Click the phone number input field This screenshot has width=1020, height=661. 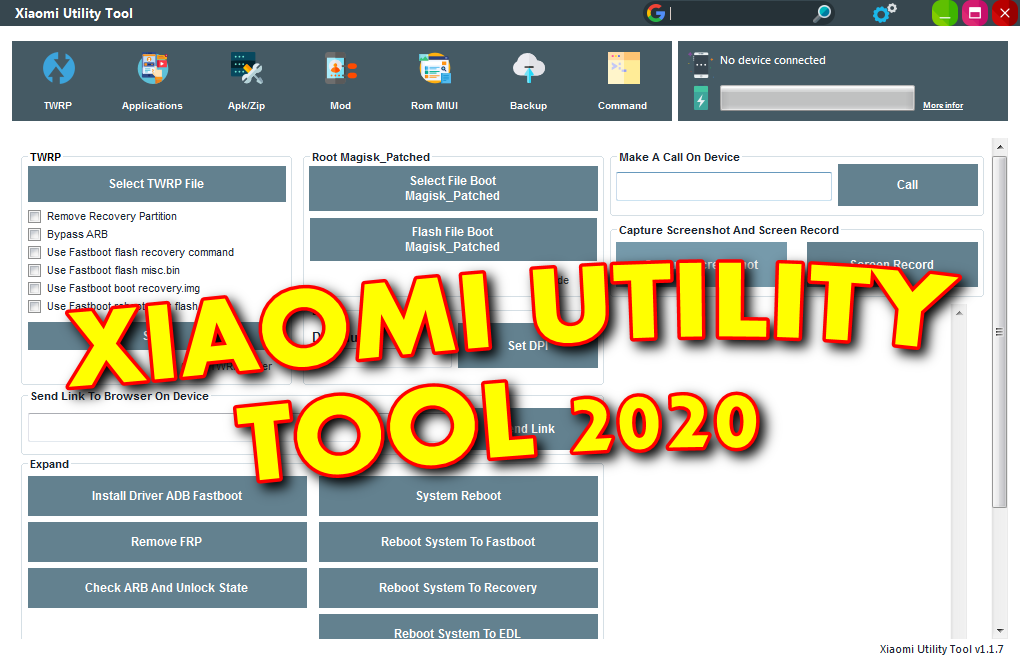click(x=724, y=187)
